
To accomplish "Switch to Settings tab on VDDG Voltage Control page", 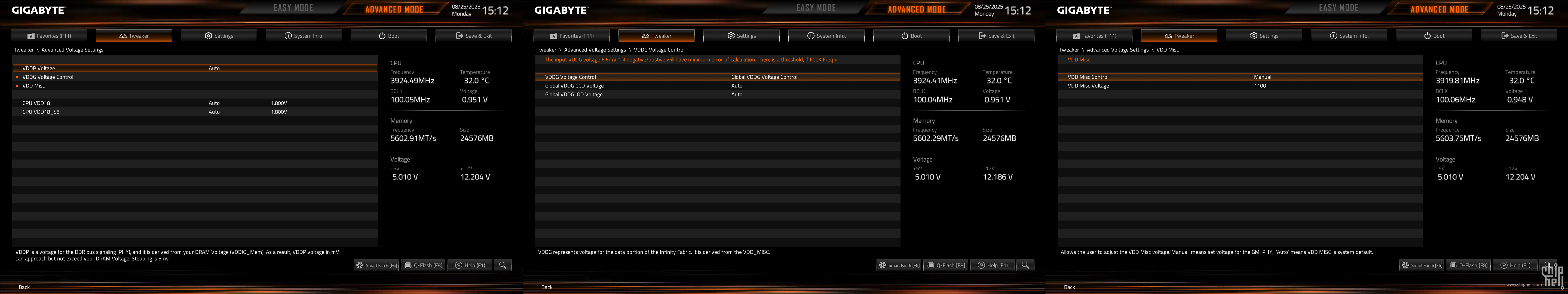I will click(x=741, y=36).
